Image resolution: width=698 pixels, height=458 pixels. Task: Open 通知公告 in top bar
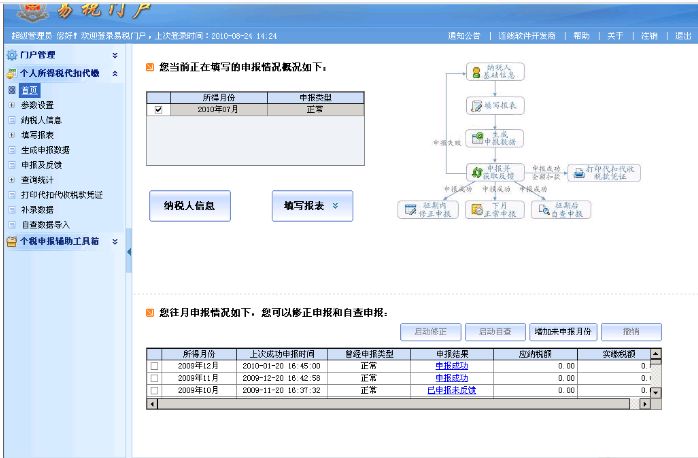[464, 36]
